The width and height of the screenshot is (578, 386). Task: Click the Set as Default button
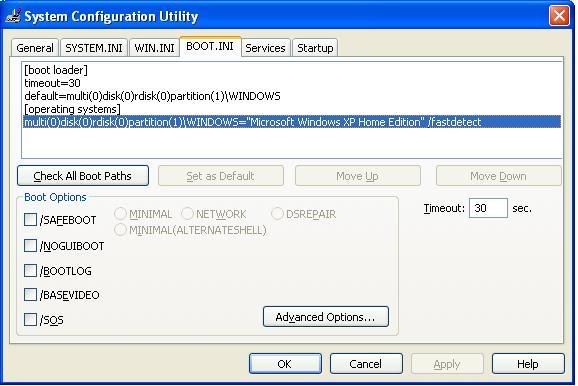click(220, 176)
